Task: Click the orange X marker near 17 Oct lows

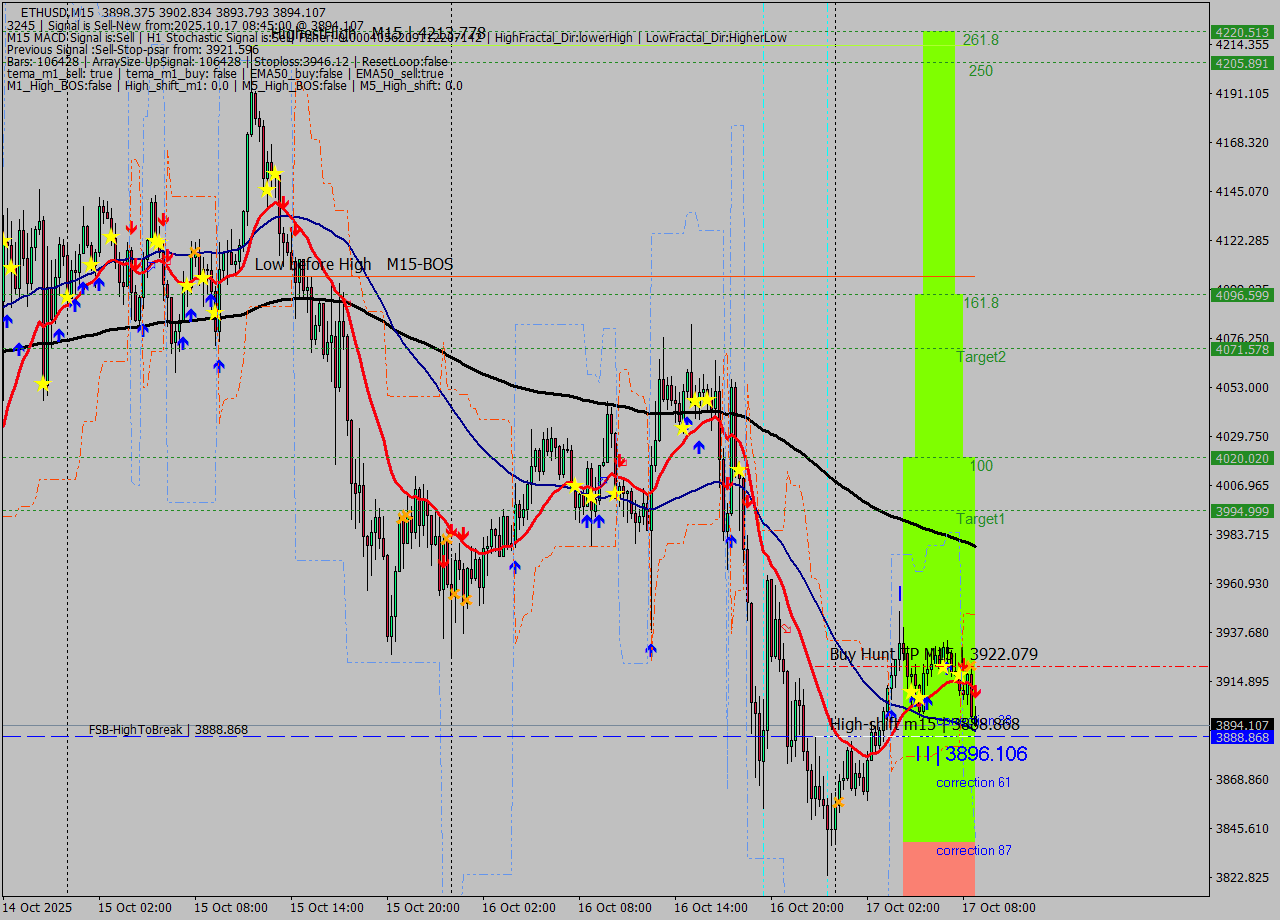Action: click(x=839, y=802)
